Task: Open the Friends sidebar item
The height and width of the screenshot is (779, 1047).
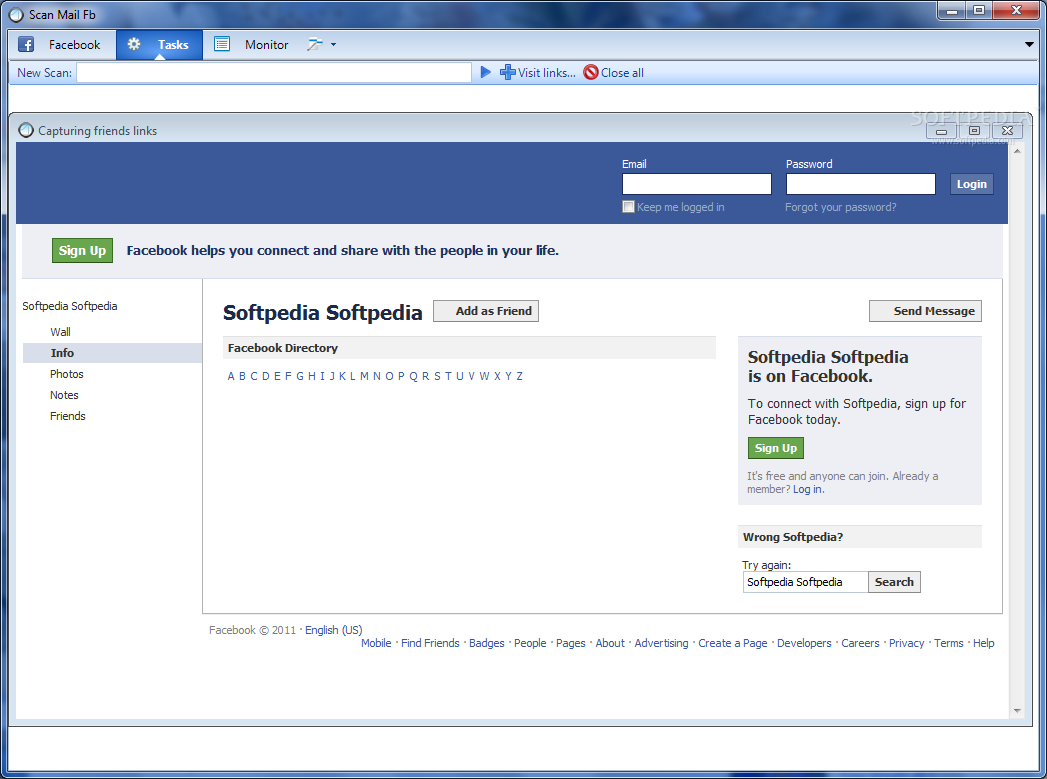Action: pos(67,416)
